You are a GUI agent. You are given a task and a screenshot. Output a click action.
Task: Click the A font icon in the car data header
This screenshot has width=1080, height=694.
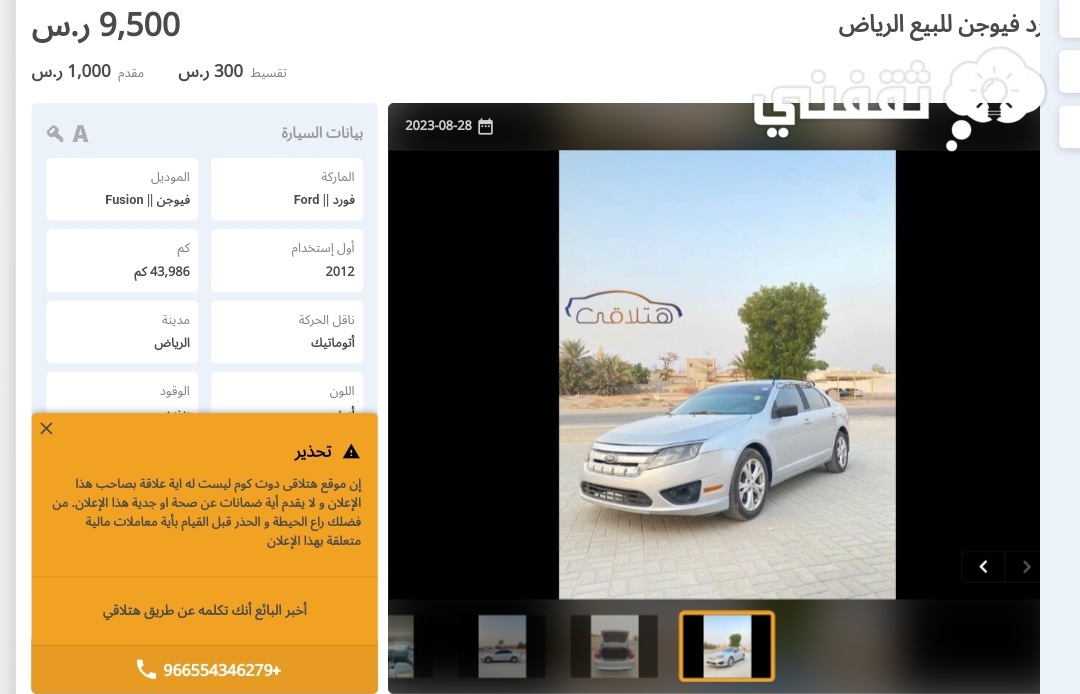[81, 134]
